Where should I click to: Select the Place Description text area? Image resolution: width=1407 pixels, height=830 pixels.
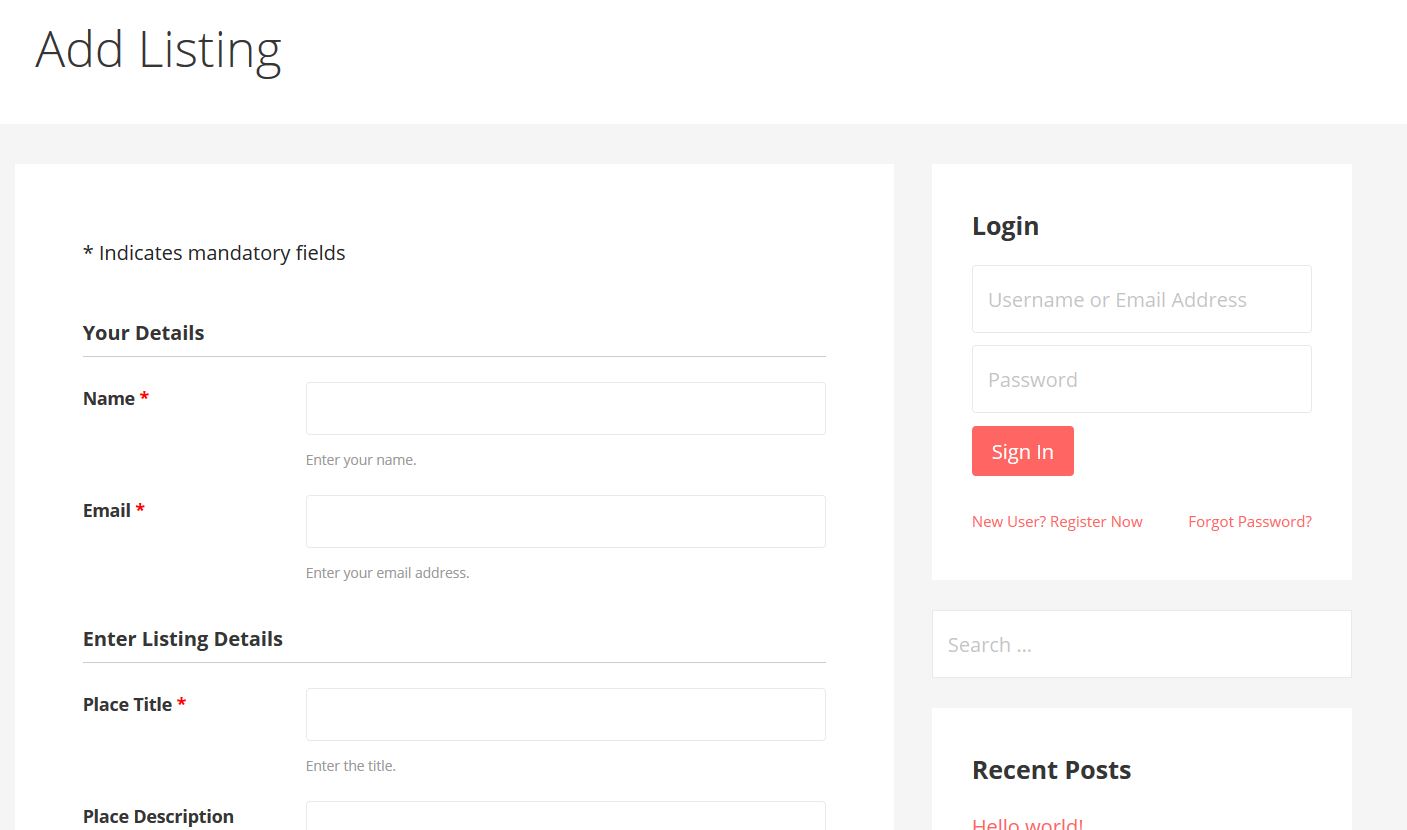point(565,816)
